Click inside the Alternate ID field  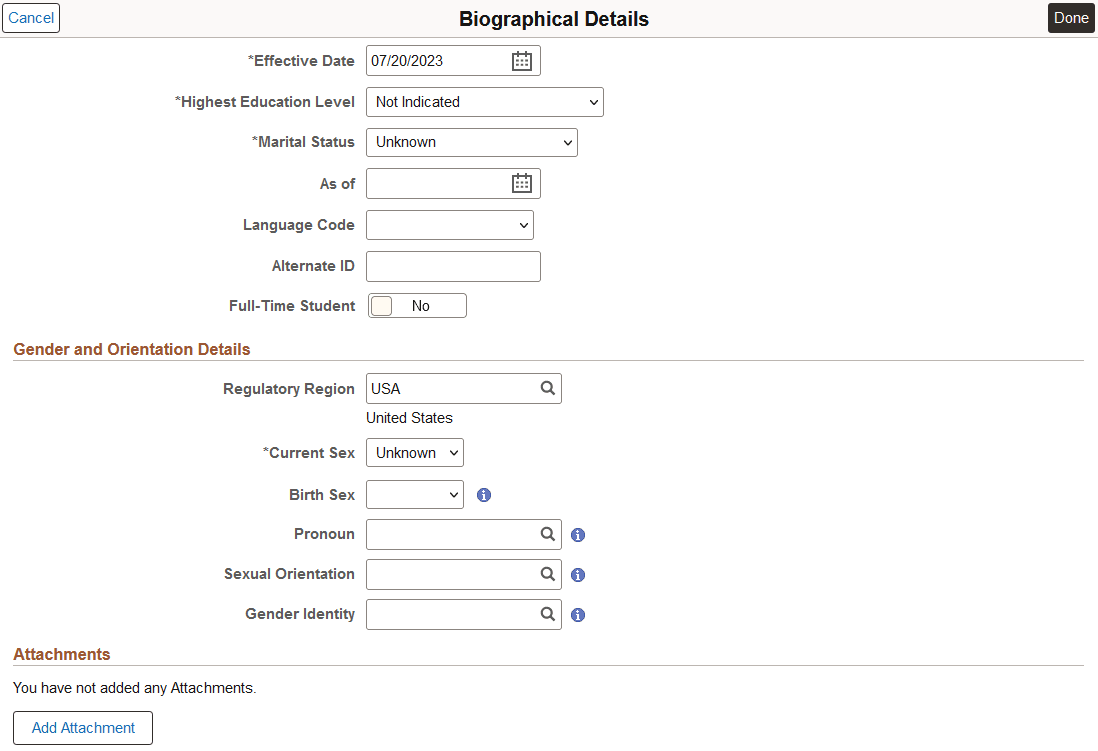[x=452, y=266]
